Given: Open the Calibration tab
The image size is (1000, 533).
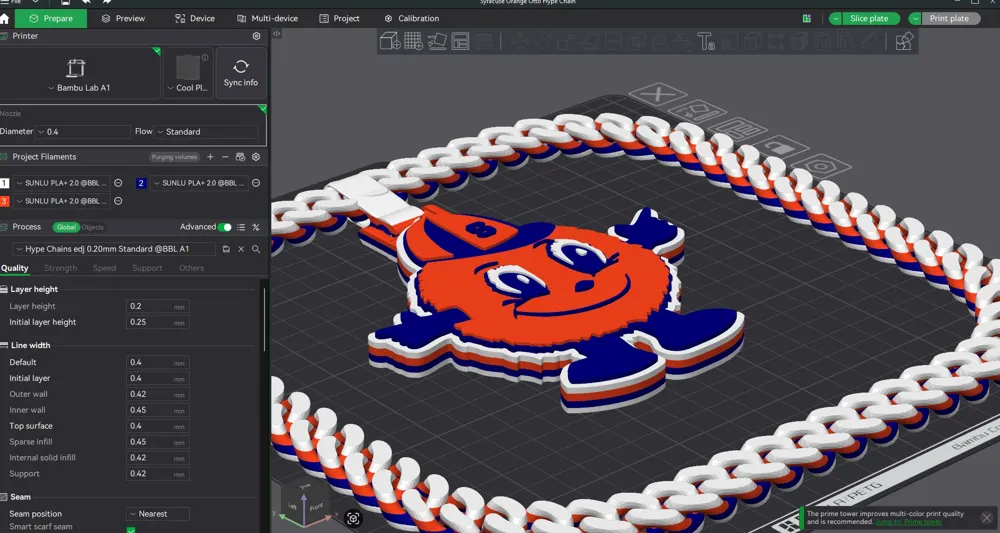Looking at the screenshot, I should [x=412, y=18].
